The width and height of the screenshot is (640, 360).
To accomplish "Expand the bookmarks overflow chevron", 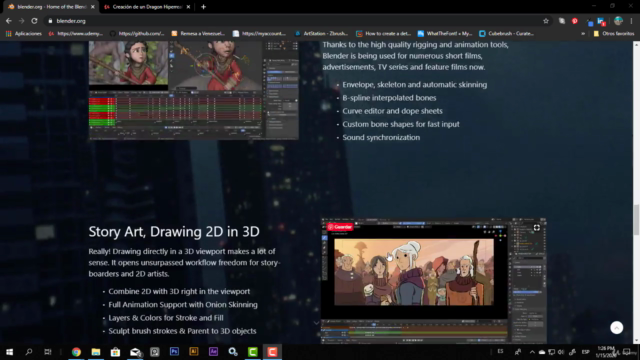I will click(583, 33).
